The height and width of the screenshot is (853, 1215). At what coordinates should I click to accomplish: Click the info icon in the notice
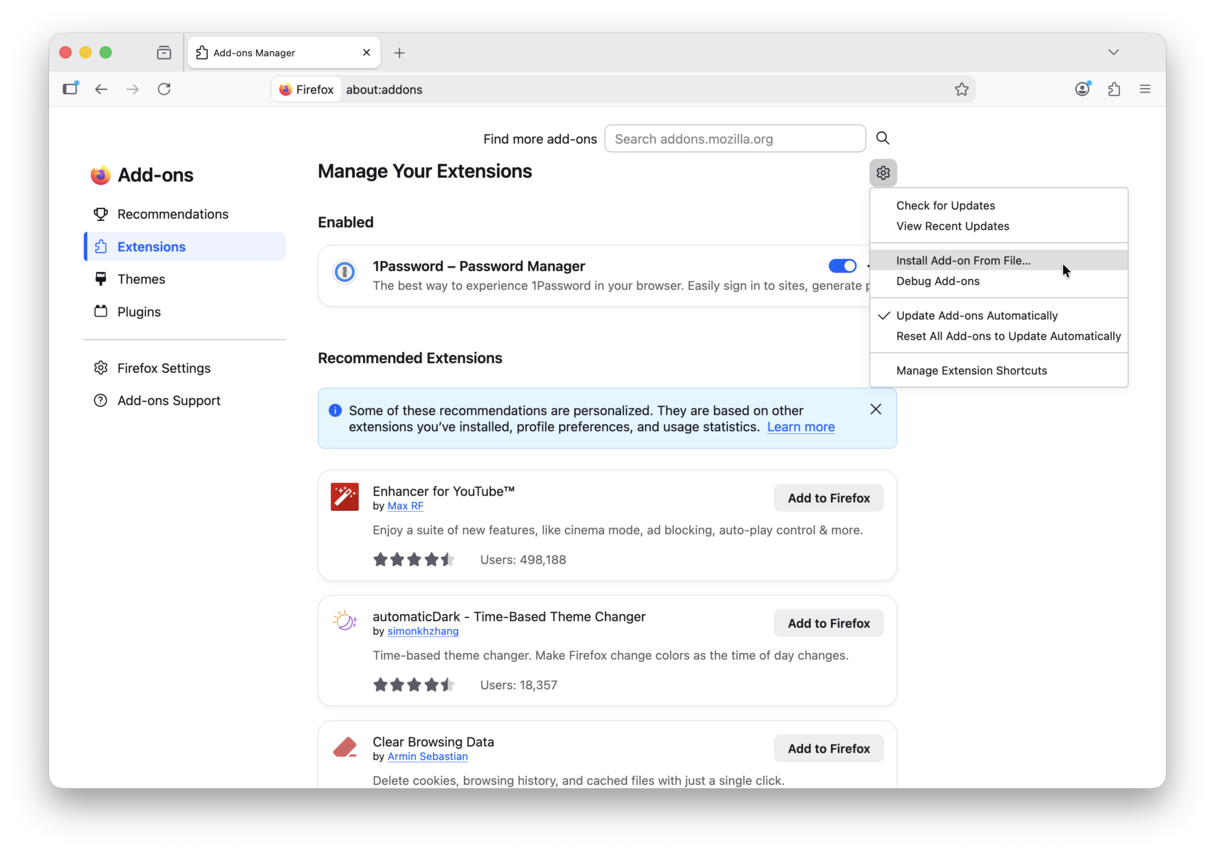pyautogui.click(x=335, y=410)
